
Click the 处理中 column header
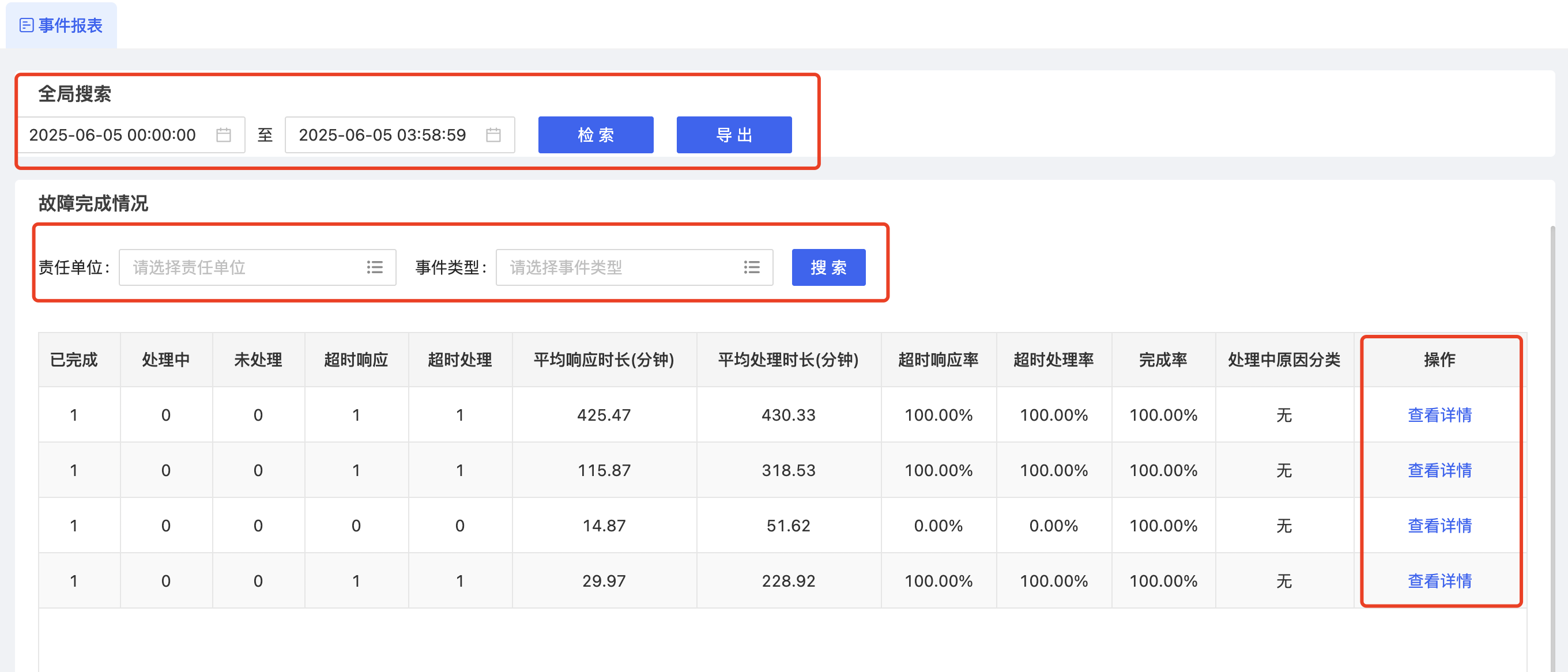tap(165, 360)
